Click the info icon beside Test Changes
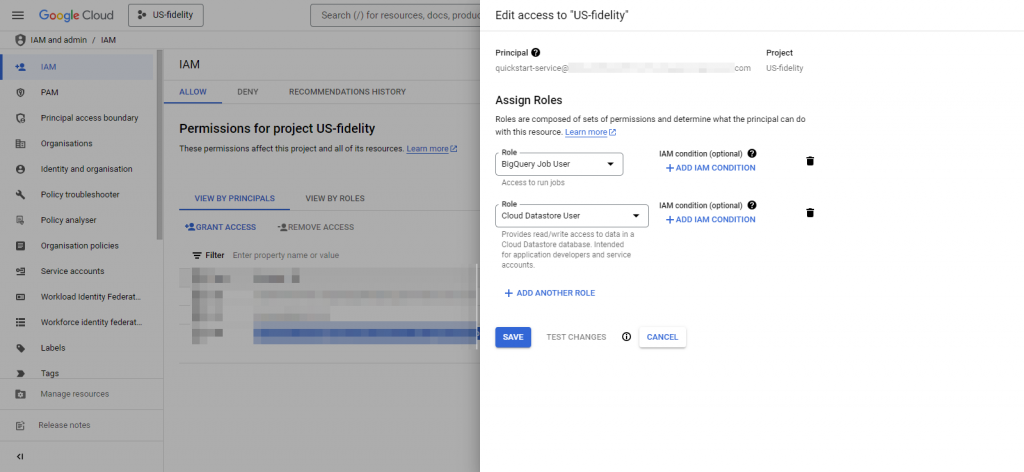This screenshot has width=1024, height=472. click(626, 337)
